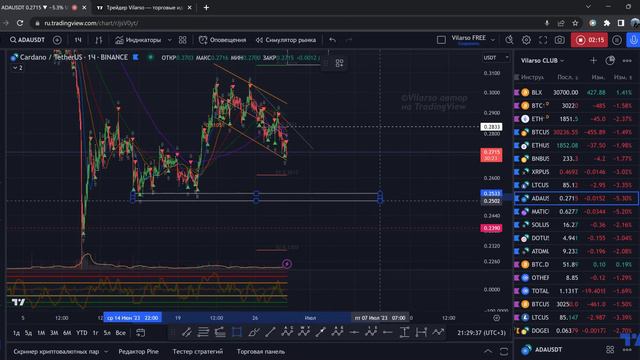Expand the Vilarso FREE layout dropdown arrow
Screen dimensions: 640x360
(x=493, y=40)
